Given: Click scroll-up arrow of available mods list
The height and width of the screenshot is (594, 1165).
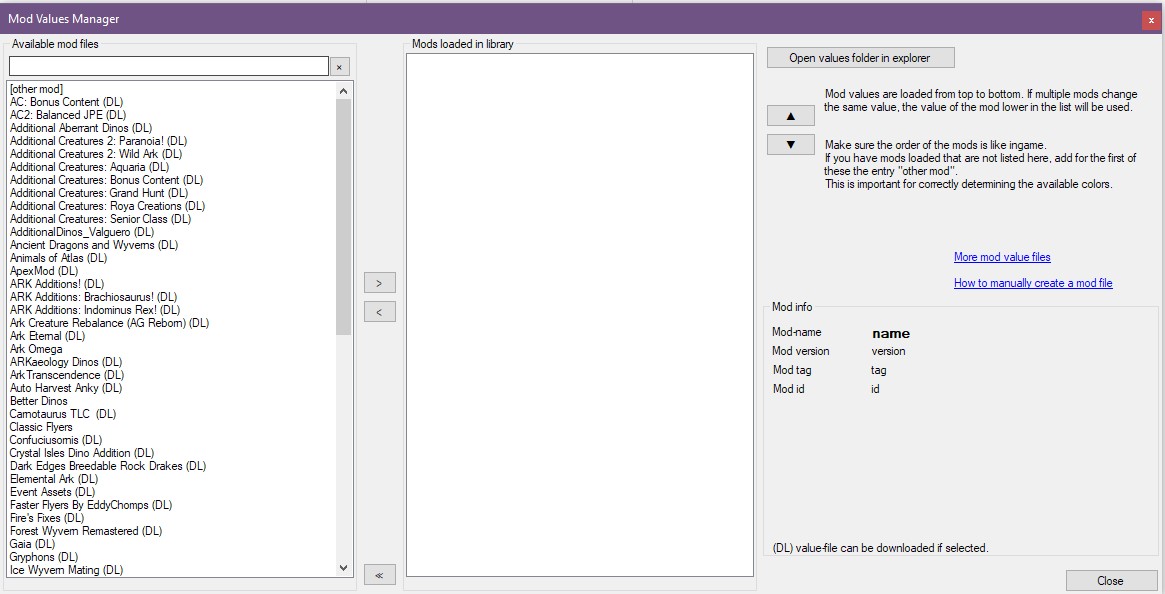Looking at the screenshot, I should click(343, 91).
